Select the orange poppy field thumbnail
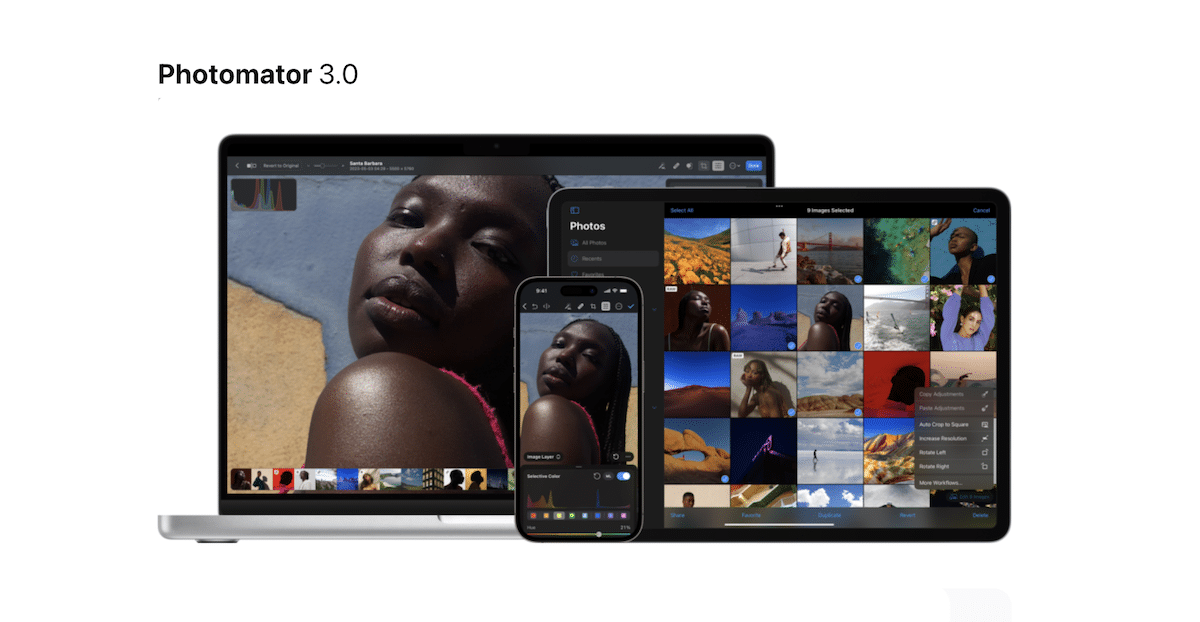 pos(696,250)
